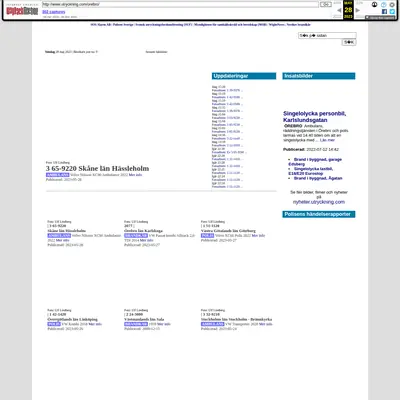
Task: Click the last Fotoalbum update link
Action: point(227,187)
